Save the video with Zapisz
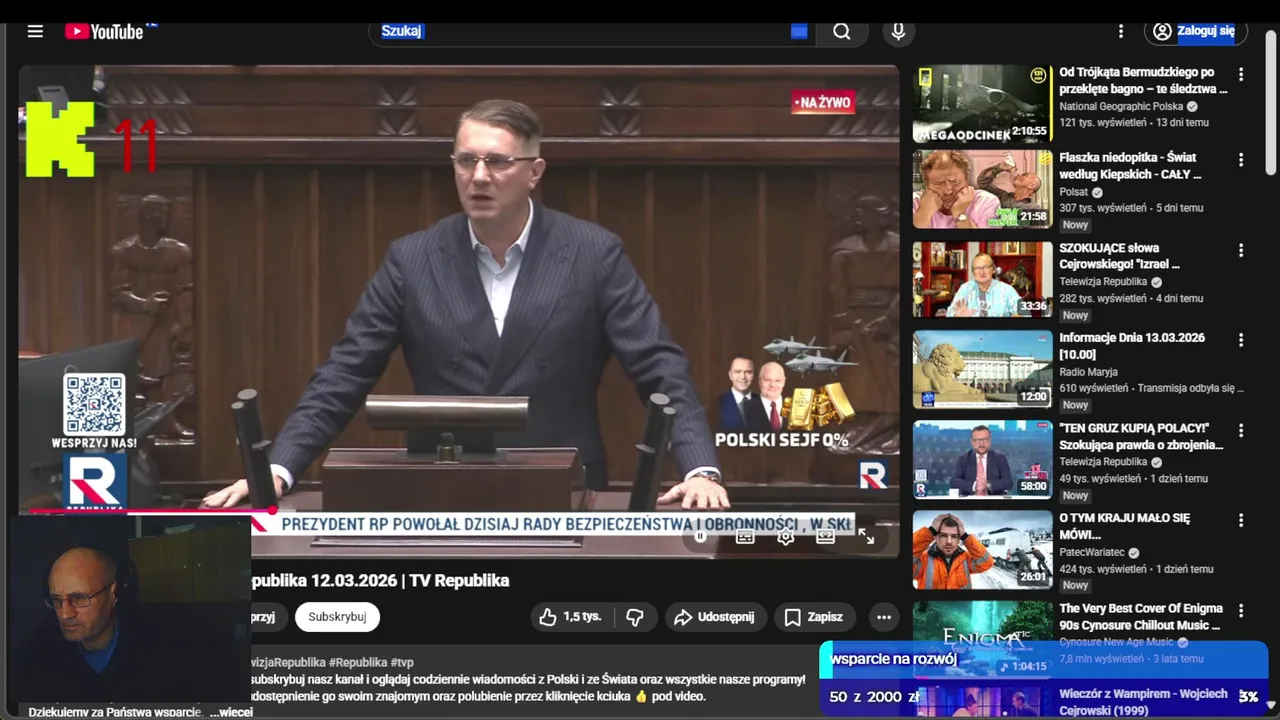 point(814,617)
